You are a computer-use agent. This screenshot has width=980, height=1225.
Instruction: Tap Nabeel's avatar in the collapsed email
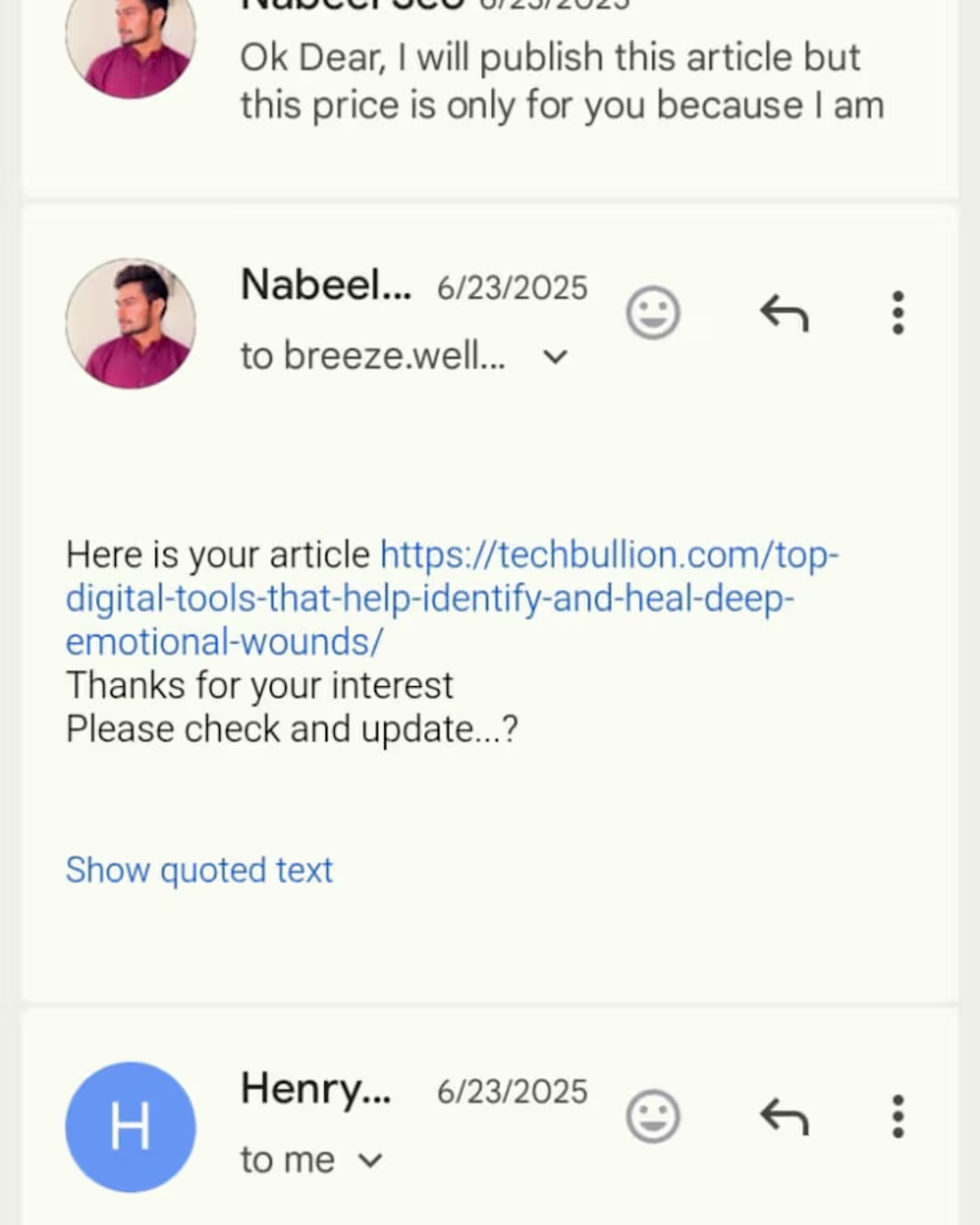pos(131,40)
